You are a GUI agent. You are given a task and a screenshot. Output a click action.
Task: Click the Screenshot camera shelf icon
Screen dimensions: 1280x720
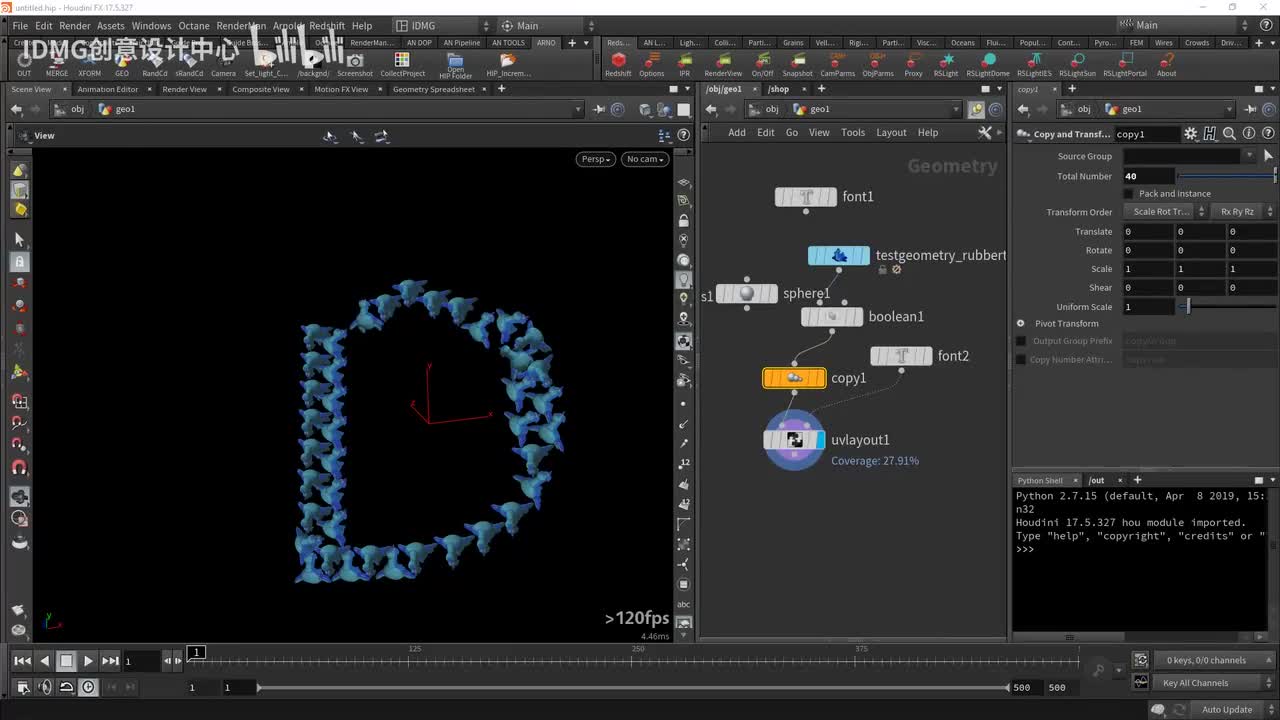click(x=354, y=61)
